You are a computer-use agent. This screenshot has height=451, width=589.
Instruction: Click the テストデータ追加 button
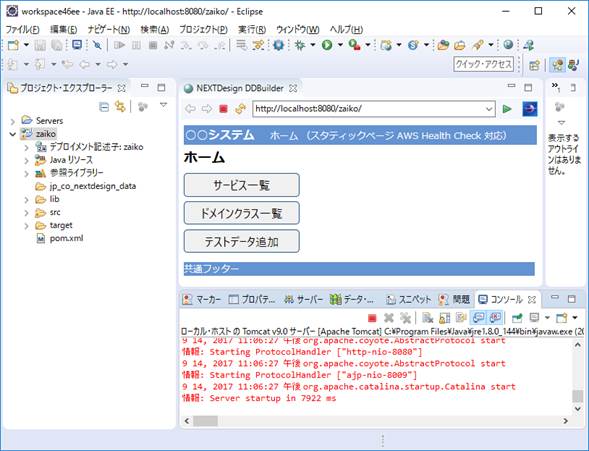[x=242, y=241]
